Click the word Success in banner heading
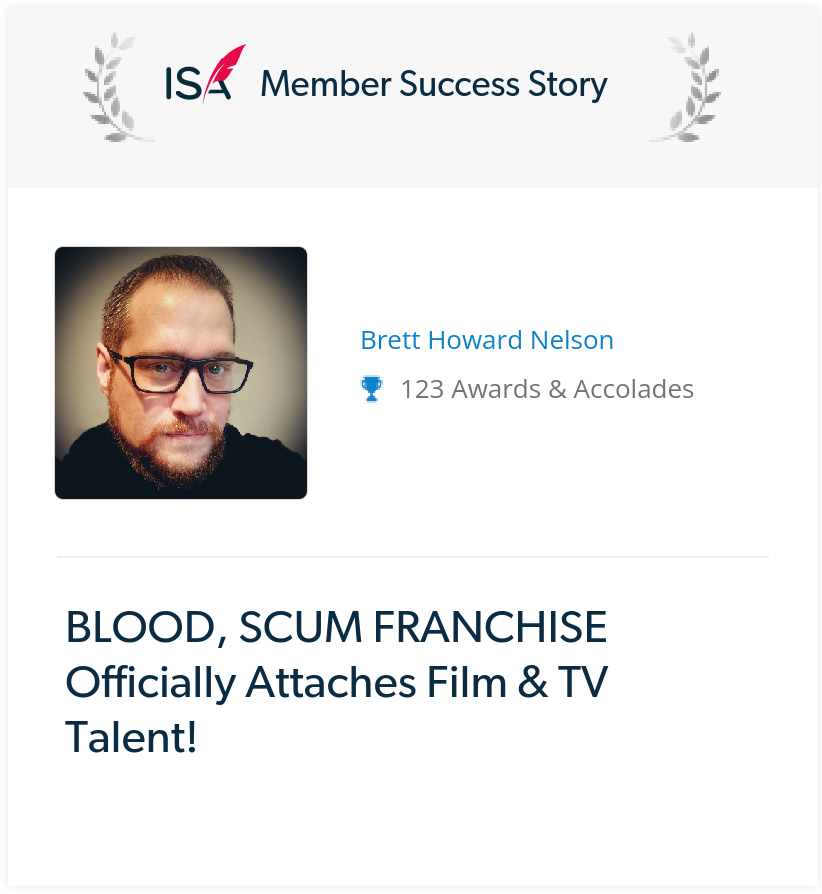822x894 pixels. pyautogui.click(x=459, y=84)
